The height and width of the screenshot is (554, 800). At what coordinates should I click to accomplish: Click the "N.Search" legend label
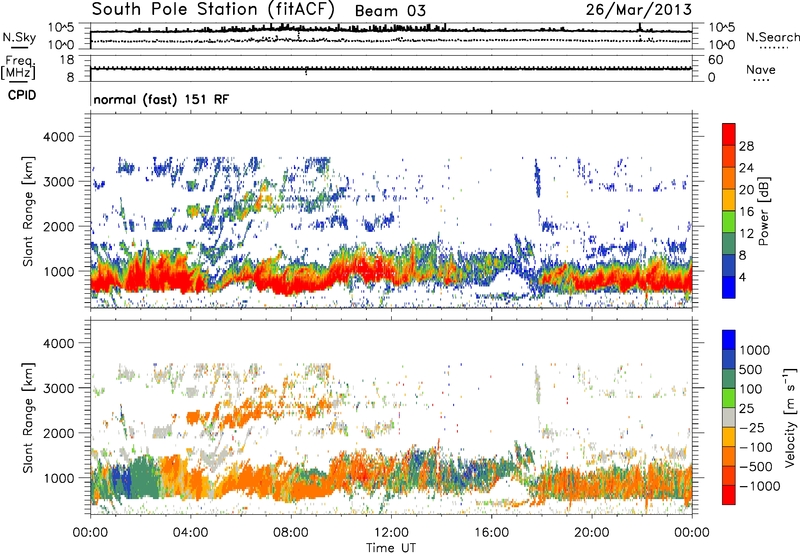click(x=773, y=37)
